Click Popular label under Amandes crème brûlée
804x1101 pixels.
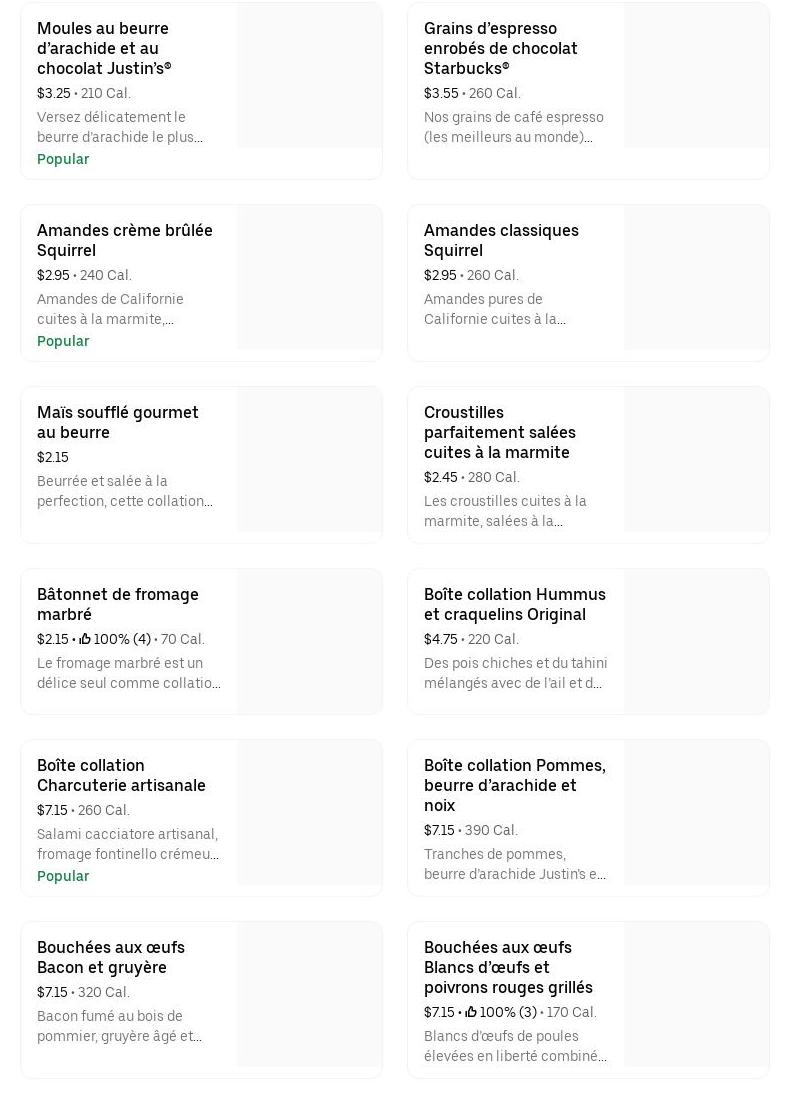tap(63, 341)
